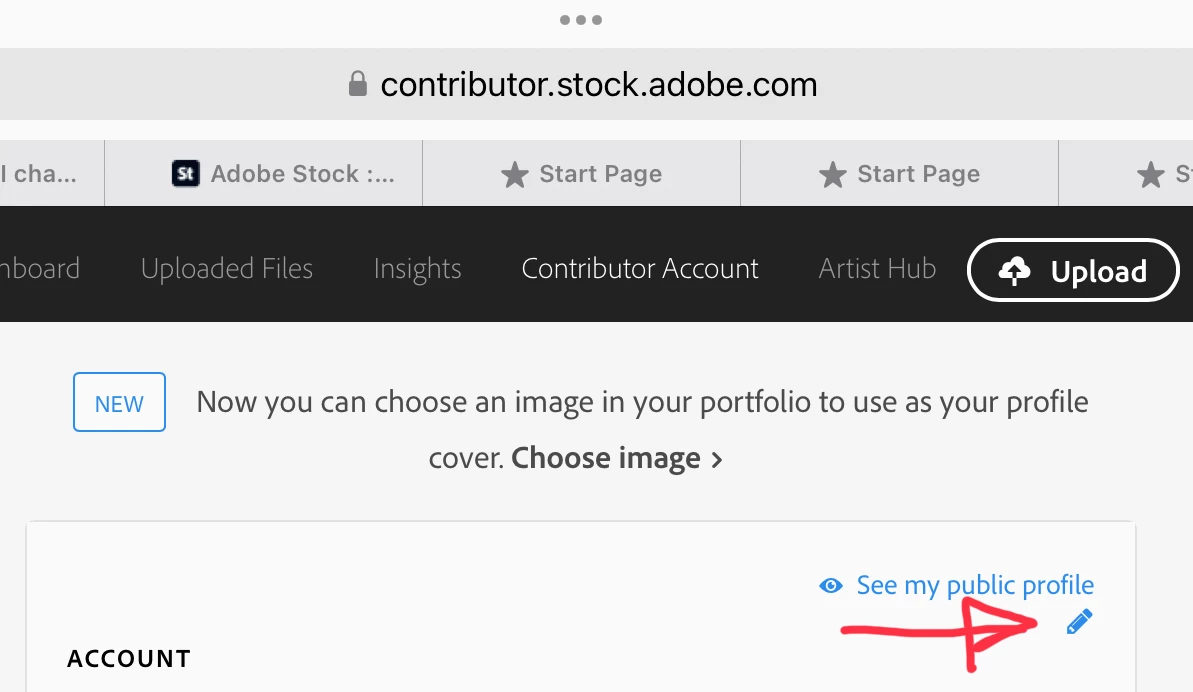
Task: Switch to the second Start Page tab
Action: coord(900,174)
